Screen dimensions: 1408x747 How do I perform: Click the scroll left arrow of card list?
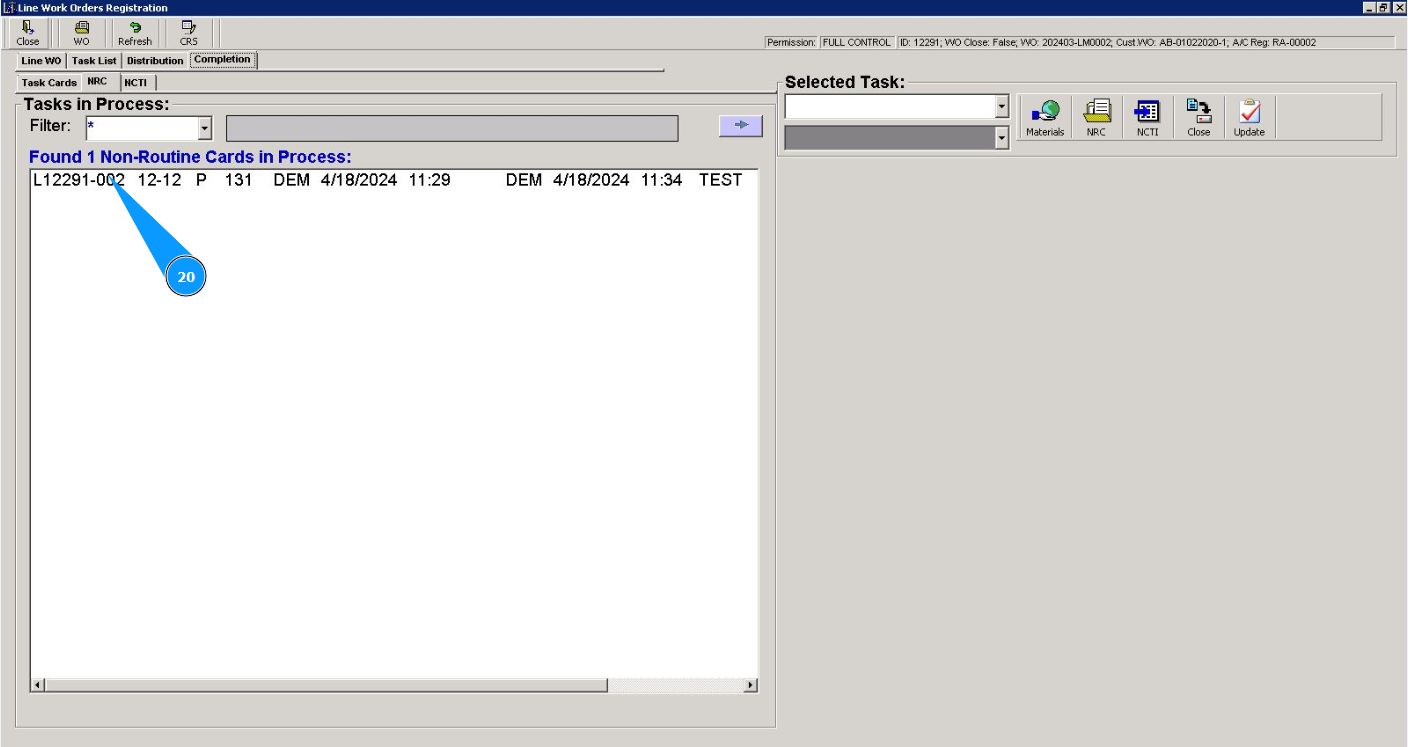tap(38, 686)
